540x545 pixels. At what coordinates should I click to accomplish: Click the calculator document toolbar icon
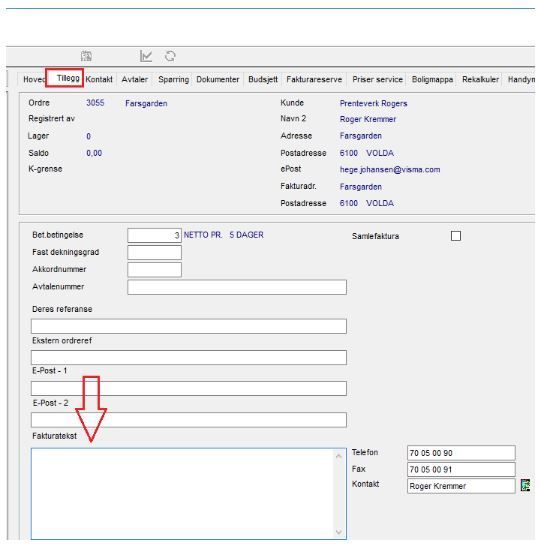[86, 56]
